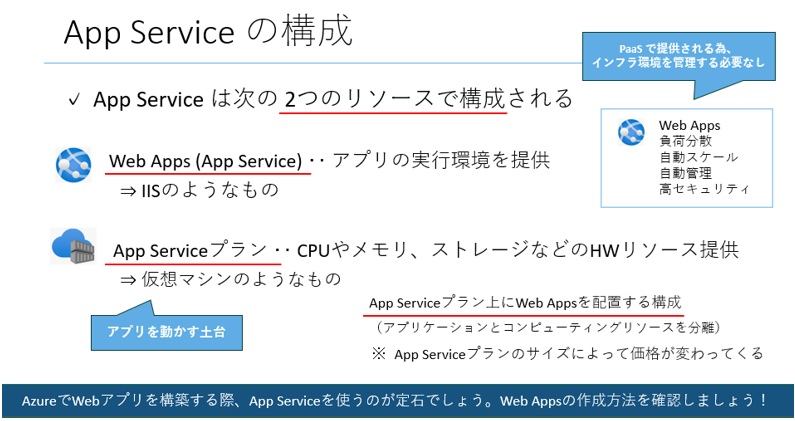Screen dimensions: 795x421
Task: Click 'App Serviceプラン上にWeb Appsを配置する構成'
Action: (525, 303)
